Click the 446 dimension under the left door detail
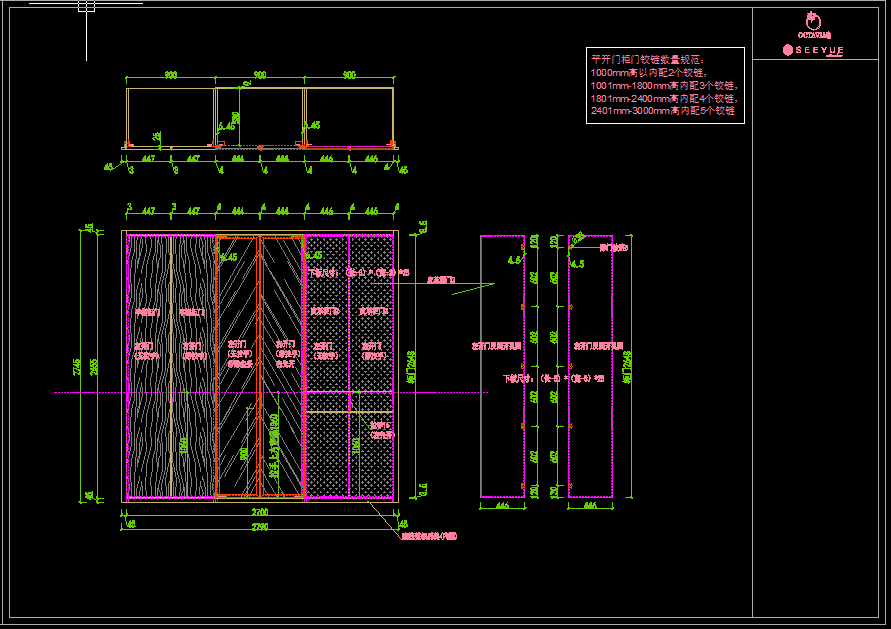The width and height of the screenshot is (891, 629). [502, 507]
